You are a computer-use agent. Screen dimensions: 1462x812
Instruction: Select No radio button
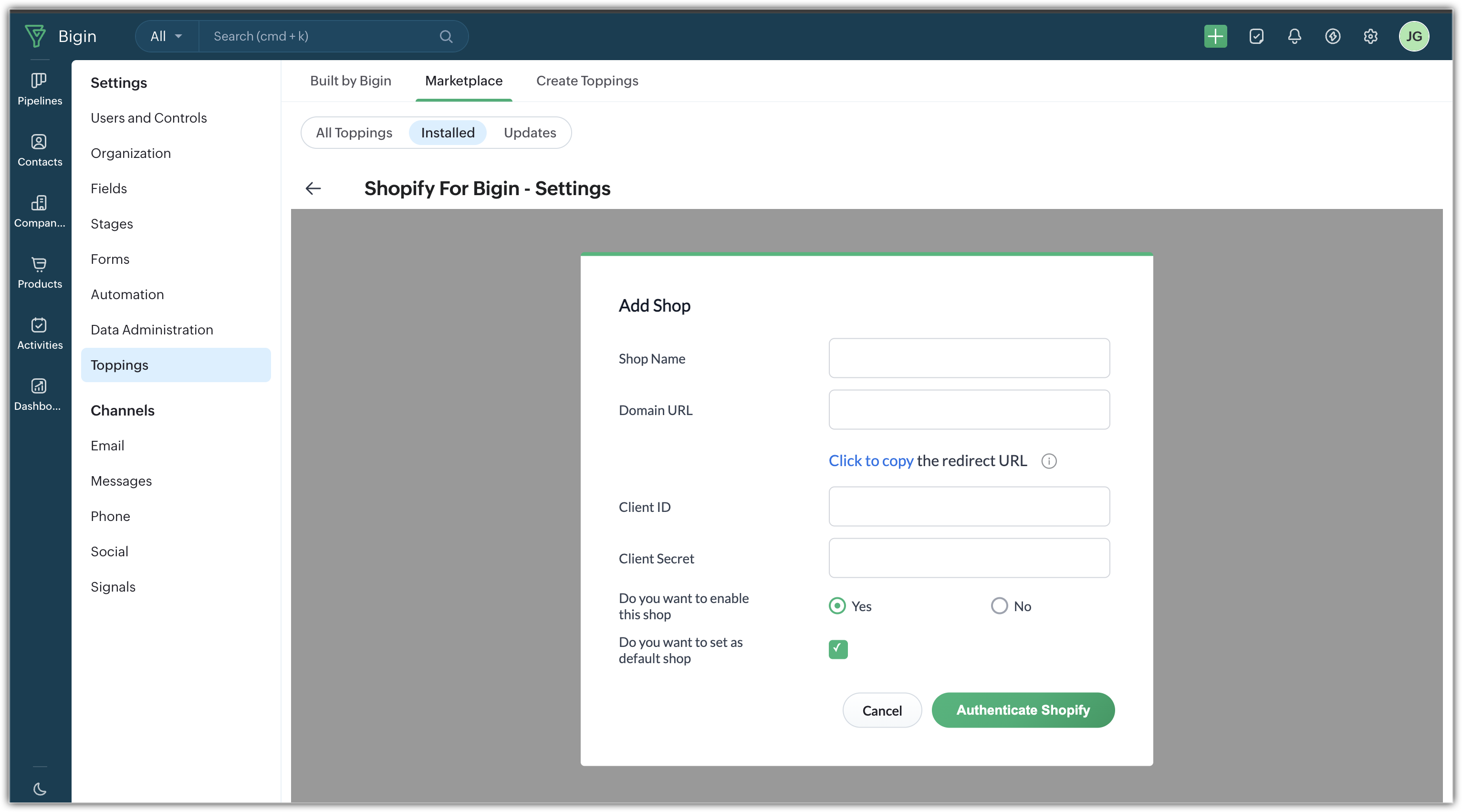point(999,606)
